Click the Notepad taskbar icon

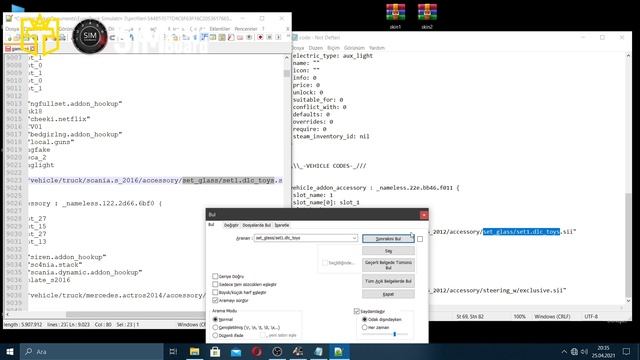pyautogui.click(x=318, y=351)
